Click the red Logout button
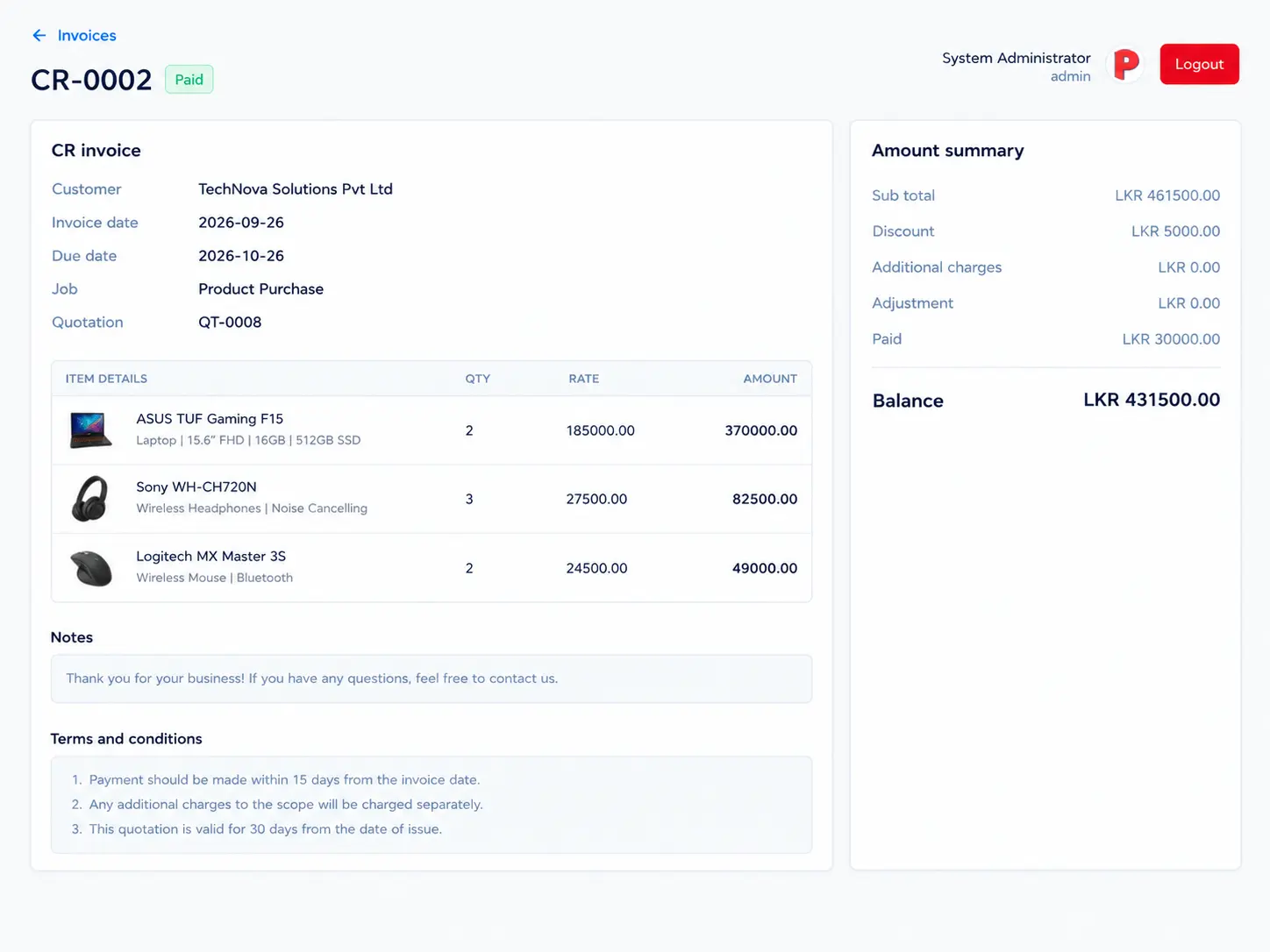The height and width of the screenshot is (952, 1270). [1199, 64]
